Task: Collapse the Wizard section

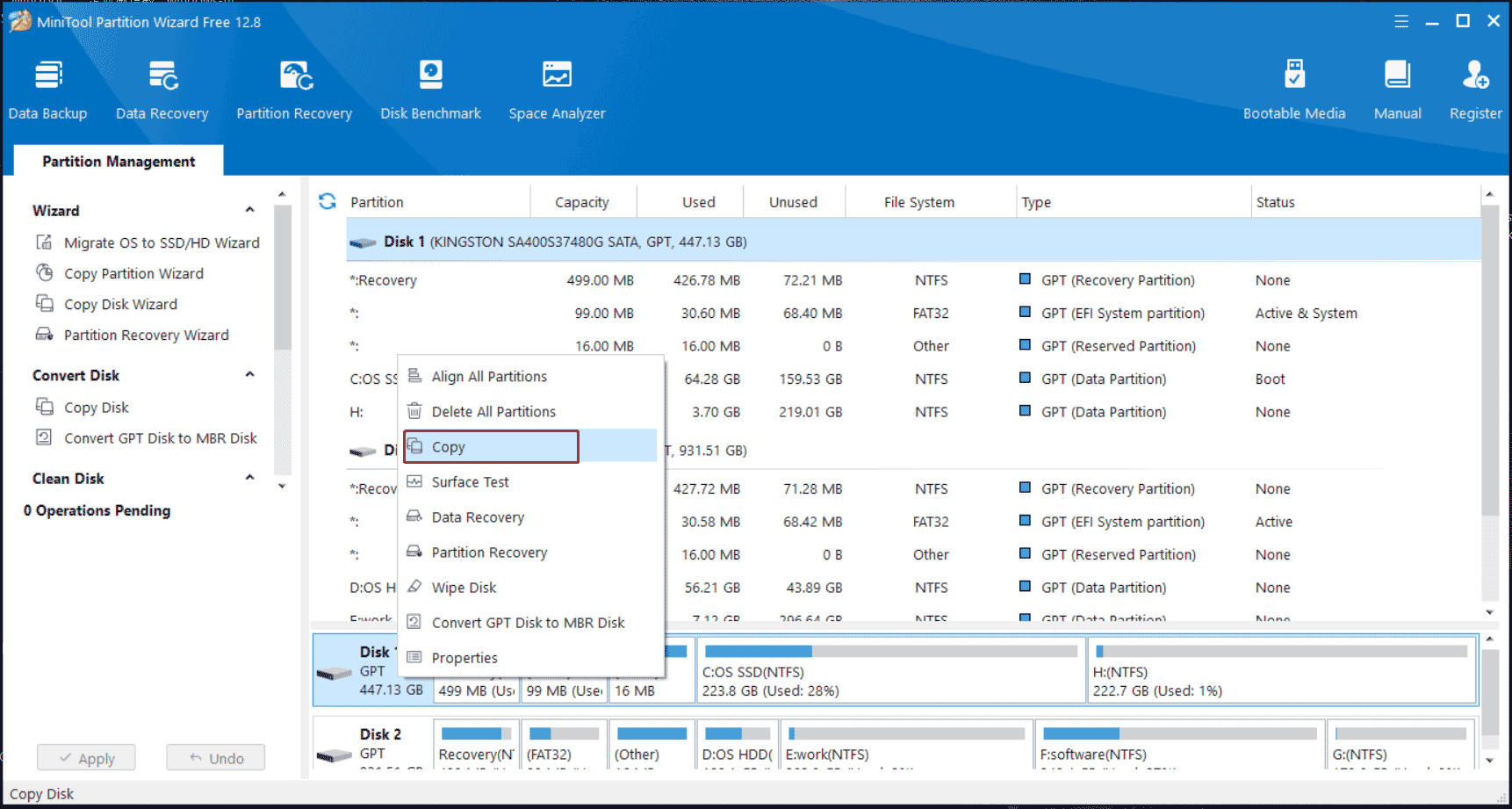Action: [249, 210]
